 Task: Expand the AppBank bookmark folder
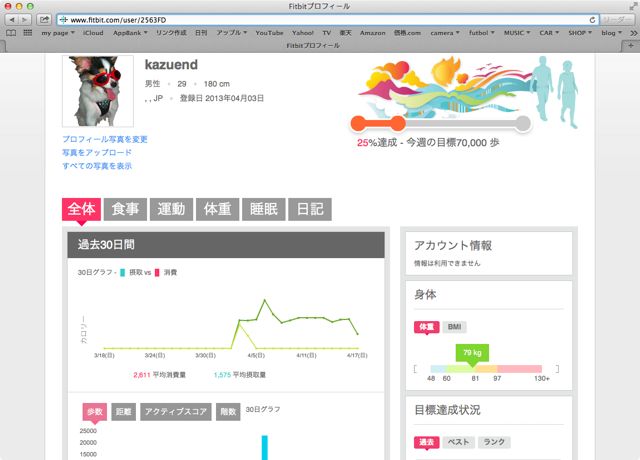coord(130,33)
